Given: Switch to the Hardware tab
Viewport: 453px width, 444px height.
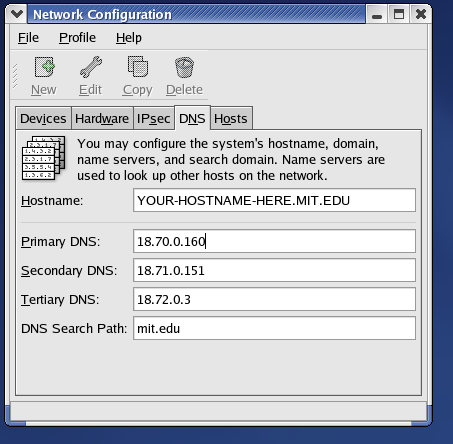Looking at the screenshot, I should point(102,118).
